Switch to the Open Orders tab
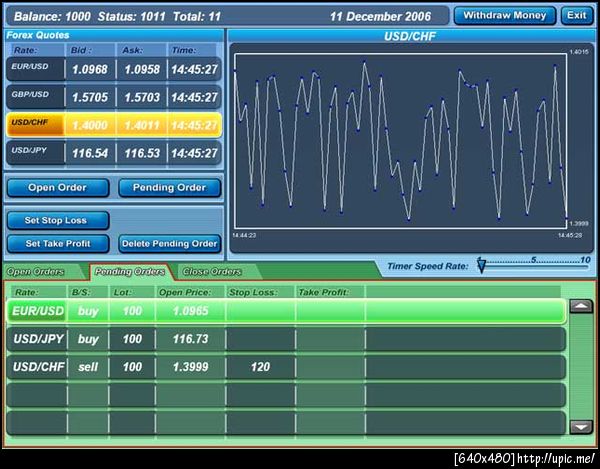Viewport: 600px width, 469px height. point(36,272)
